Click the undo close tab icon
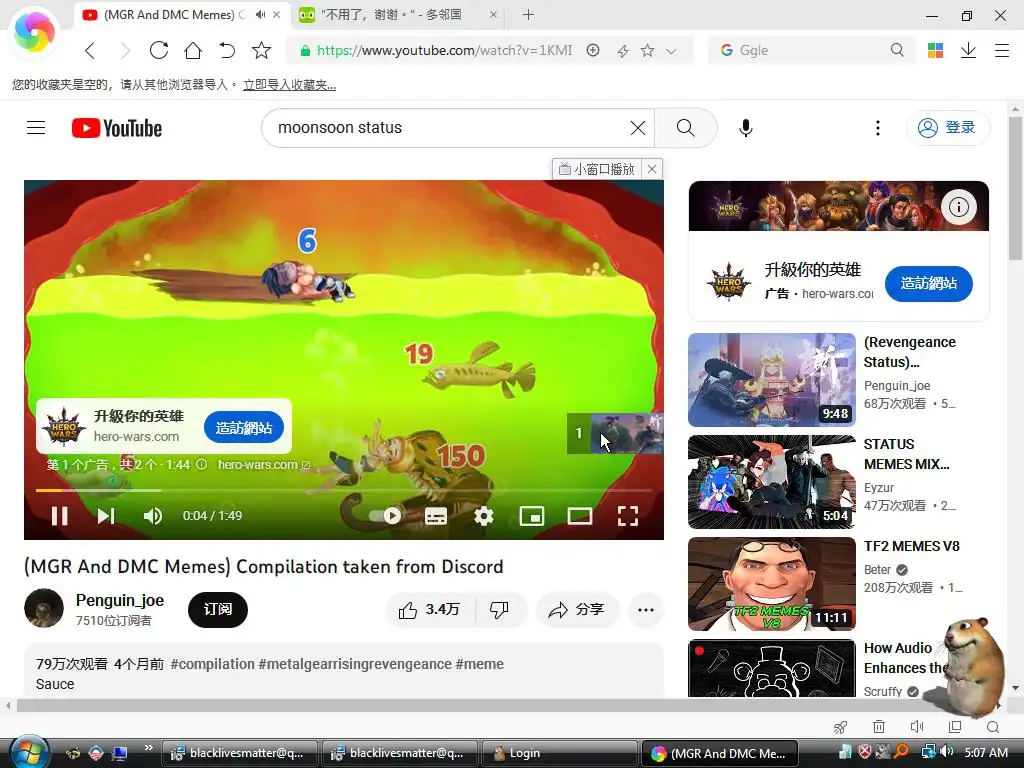The width and height of the screenshot is (1024, 768). 227,50
